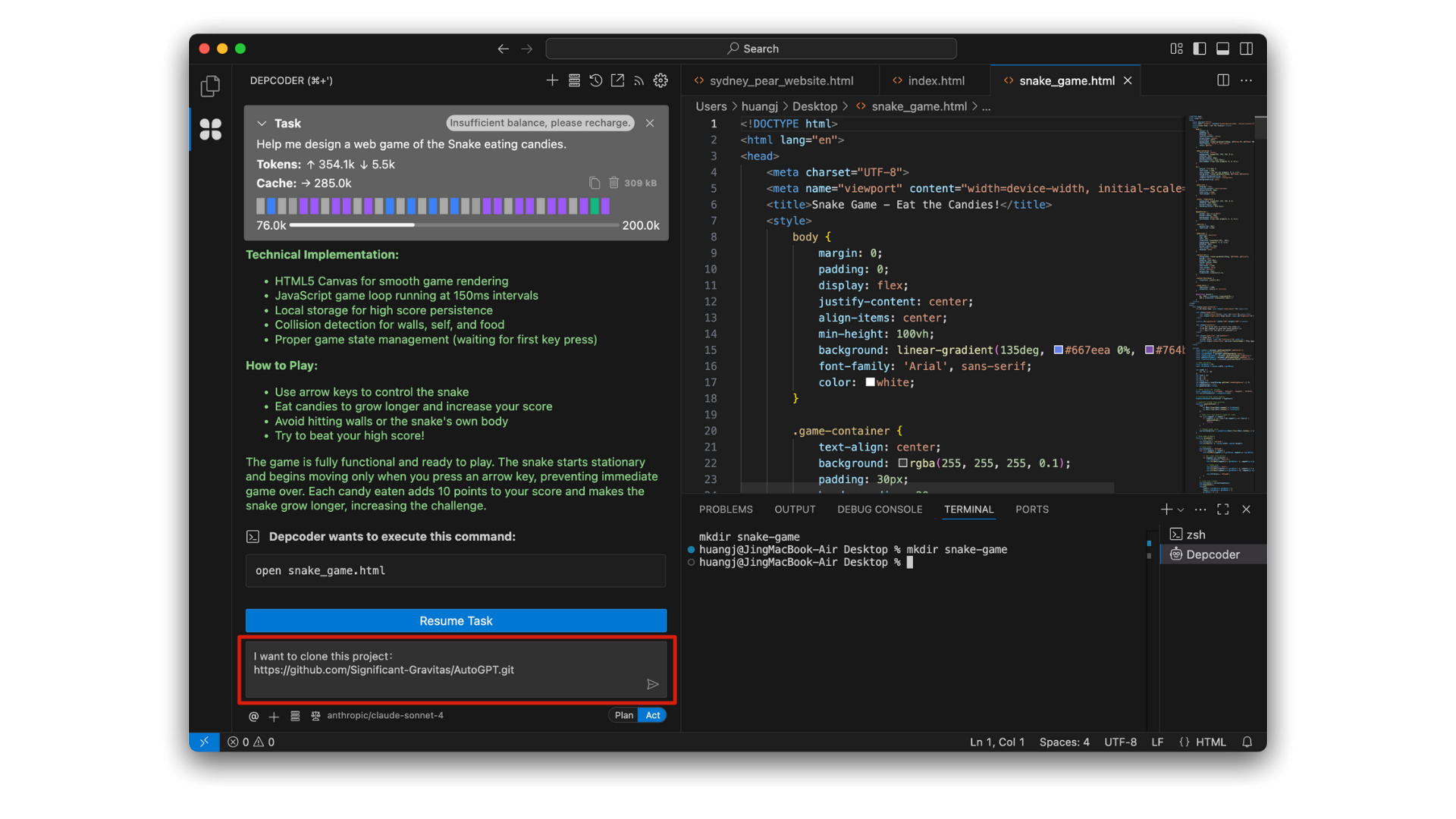Select Act mode toggle
Screen dimensions: 1456x819
(x=653, y=715)
